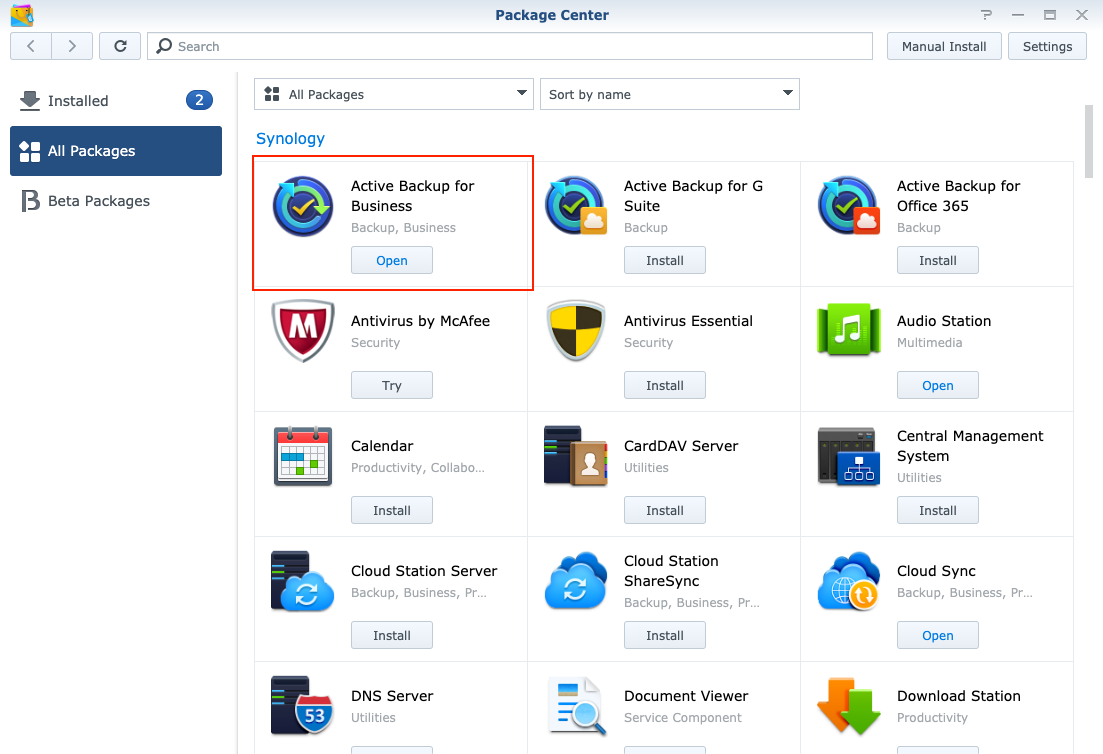Install Cloud Station Server
Screen dimensions: 1103x754
[x=392, y=635]
